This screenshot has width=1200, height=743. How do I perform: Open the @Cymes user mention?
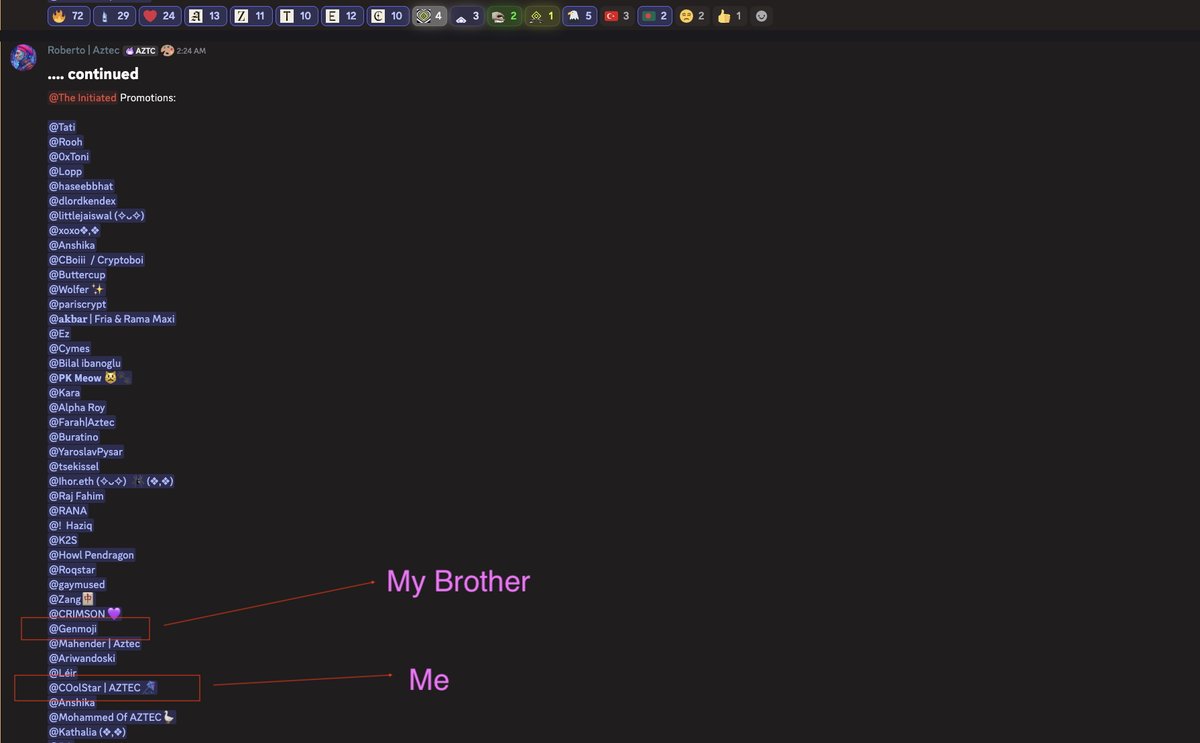pyautogui.click(x=69, y=349)
